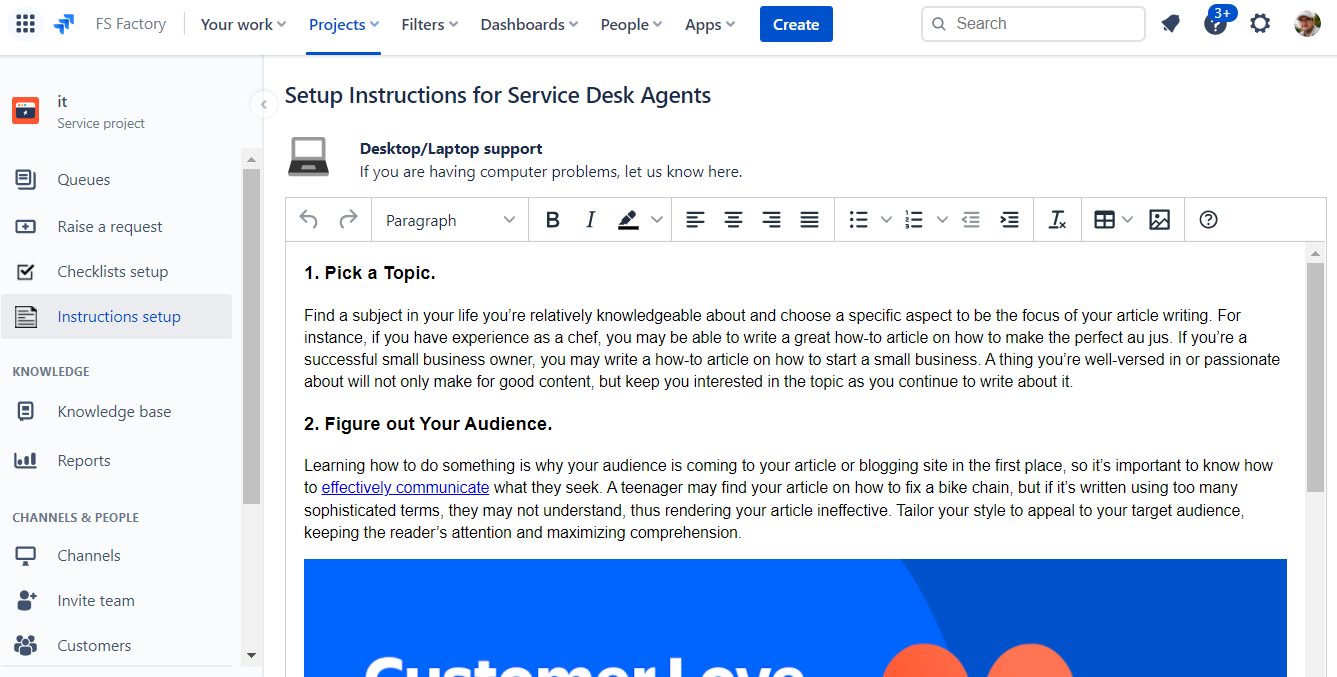Open Checklists setup in sidebar
This screenshot has width=1337, height=677.
click(117, 272)
